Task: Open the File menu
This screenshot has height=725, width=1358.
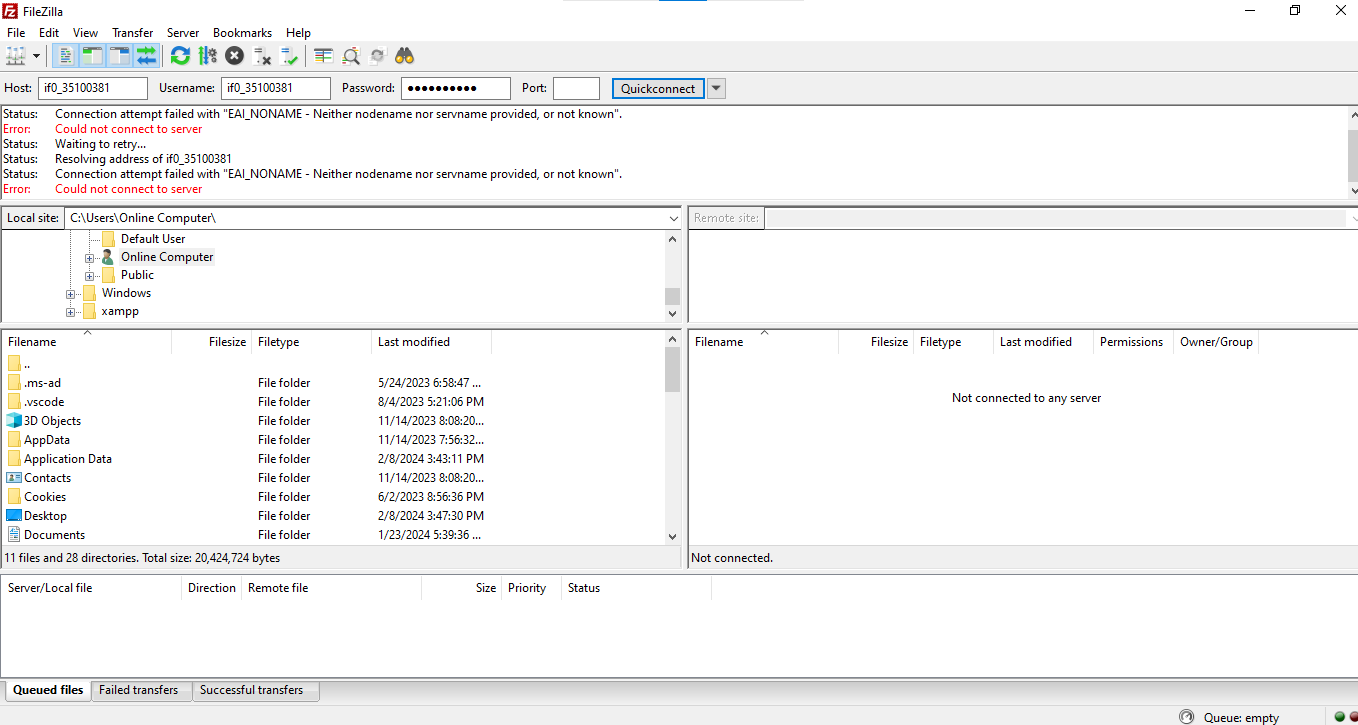Action: pyautogui.click(x=16, y=33)
